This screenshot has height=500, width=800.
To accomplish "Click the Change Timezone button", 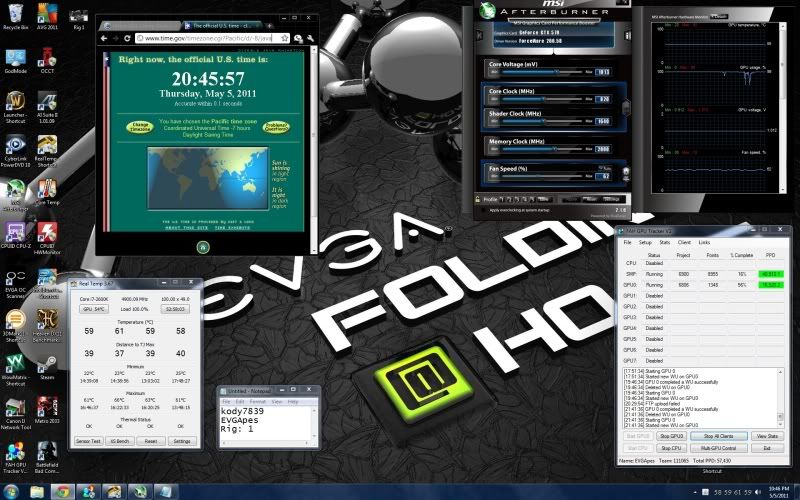I will click(138, 127).
